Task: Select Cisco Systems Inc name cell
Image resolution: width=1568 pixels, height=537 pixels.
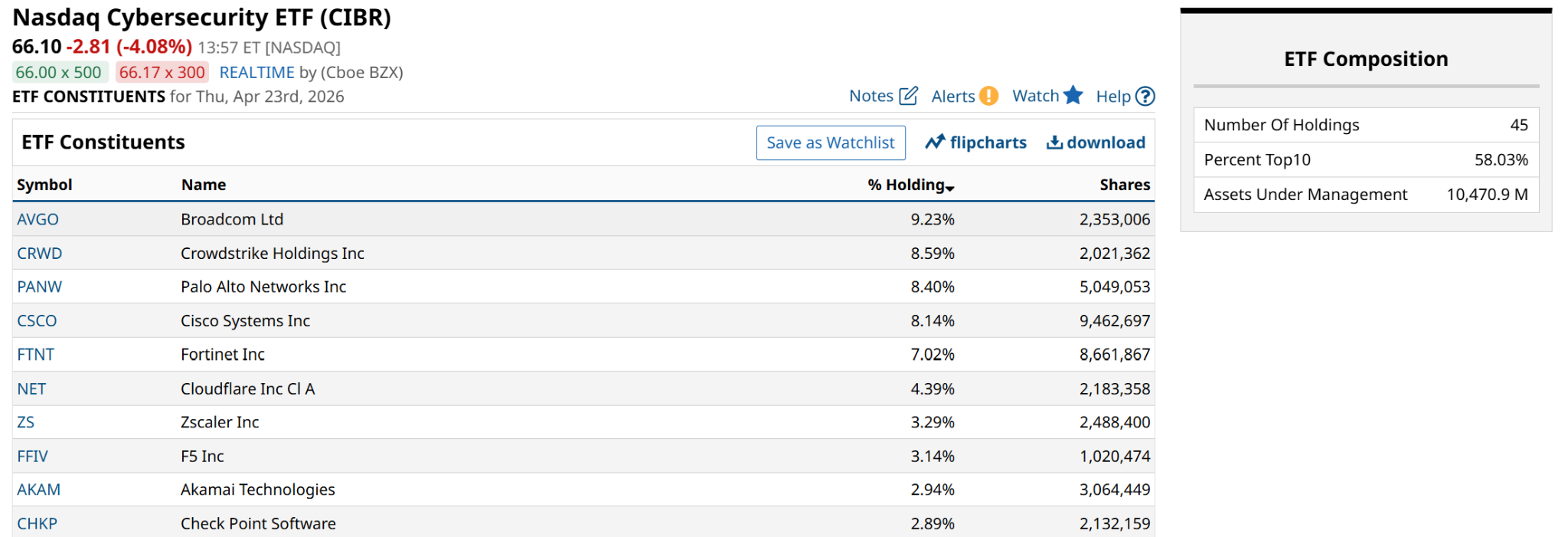Action: coord(245,320)
